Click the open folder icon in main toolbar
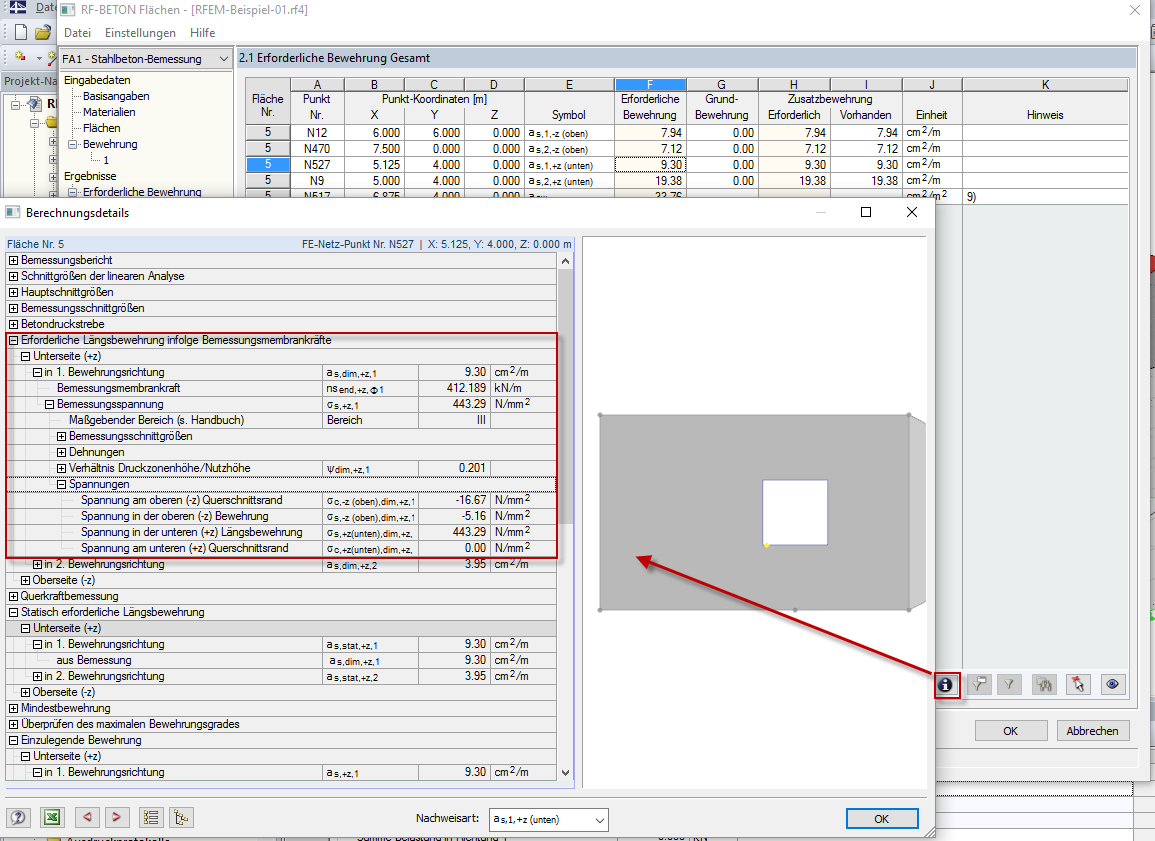 (43, 32)
